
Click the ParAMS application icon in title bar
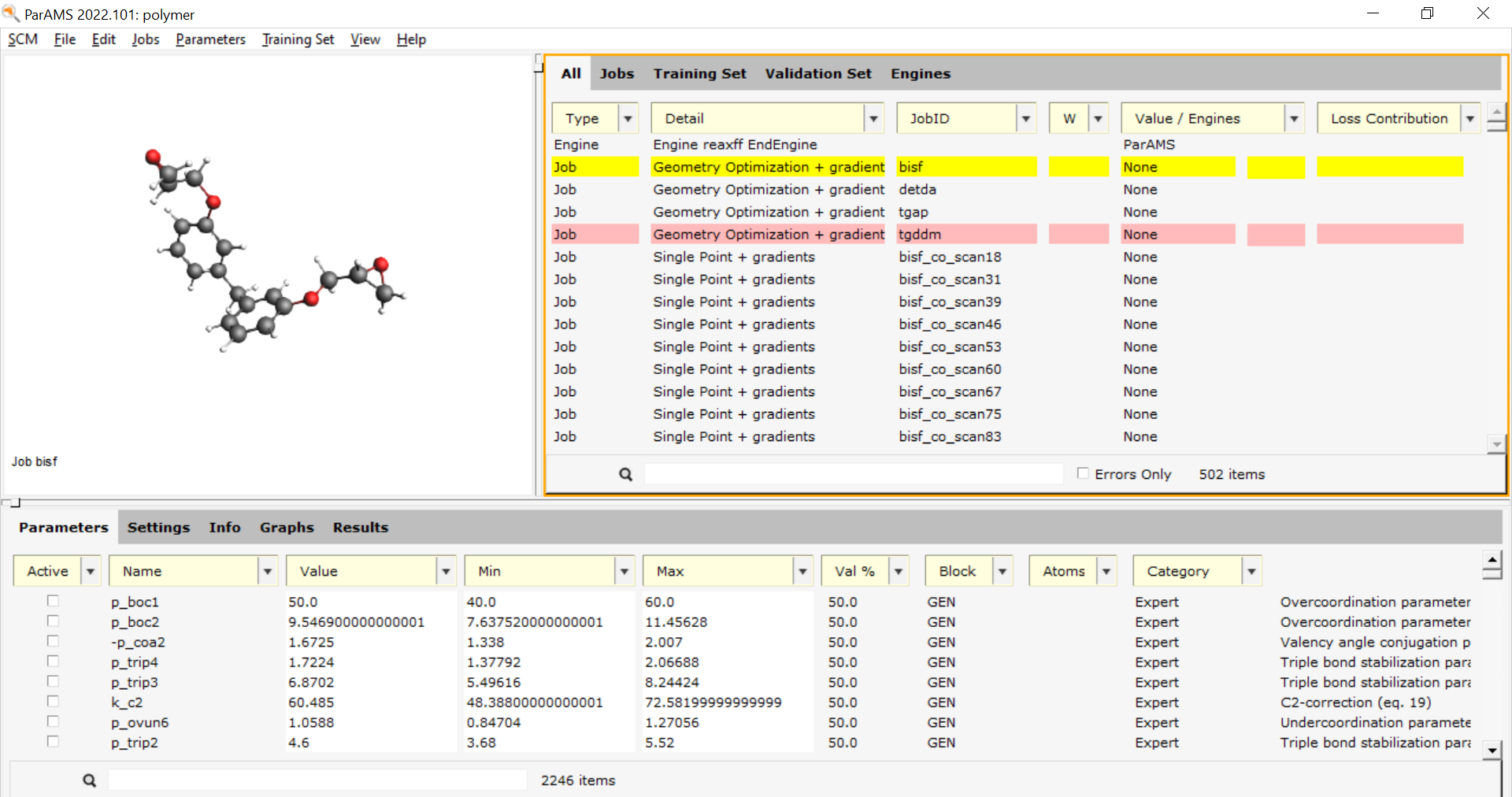(x=11, y=13)
